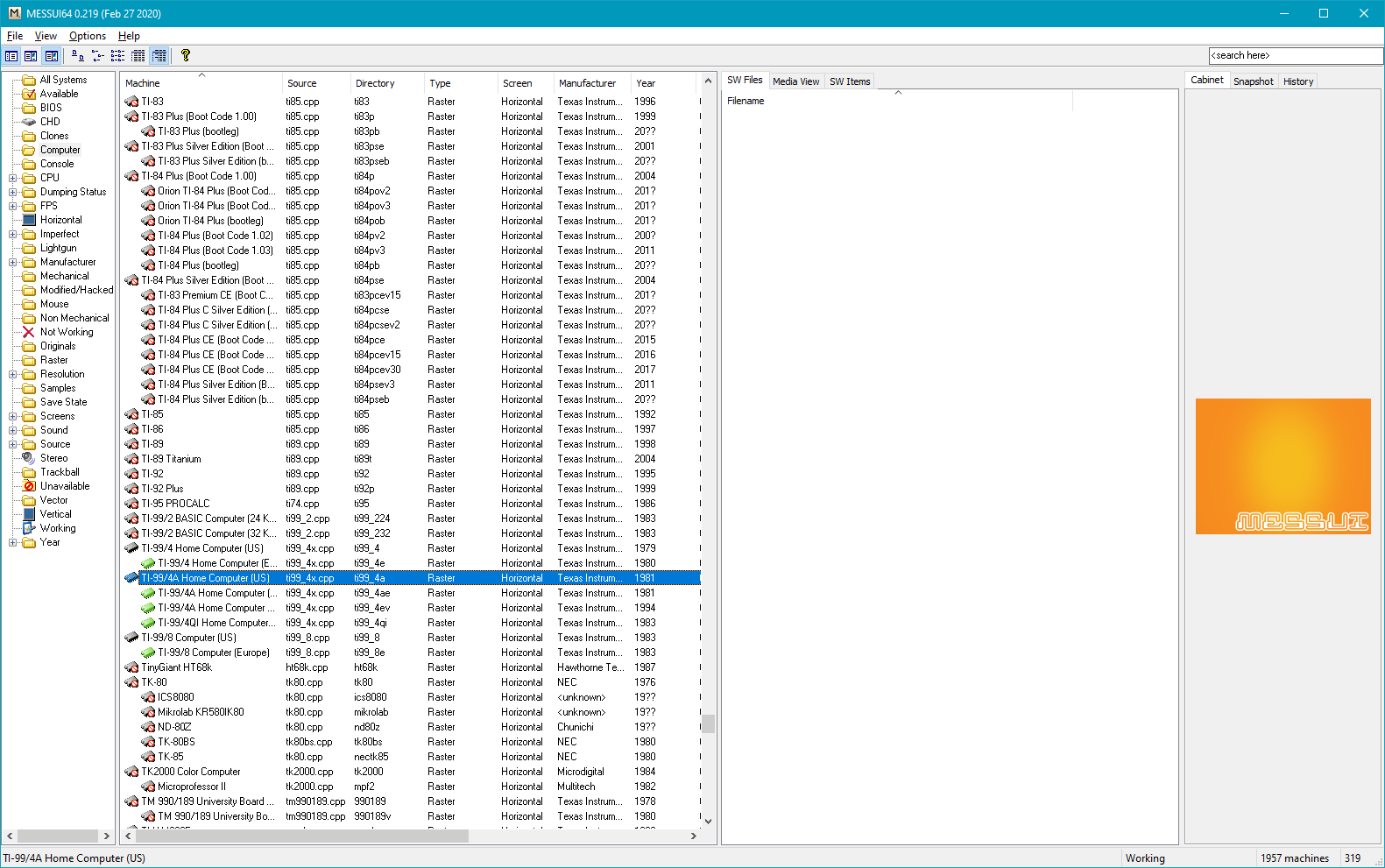Open the View menu
Screen dimensions: 1385x868
point(46,36)
